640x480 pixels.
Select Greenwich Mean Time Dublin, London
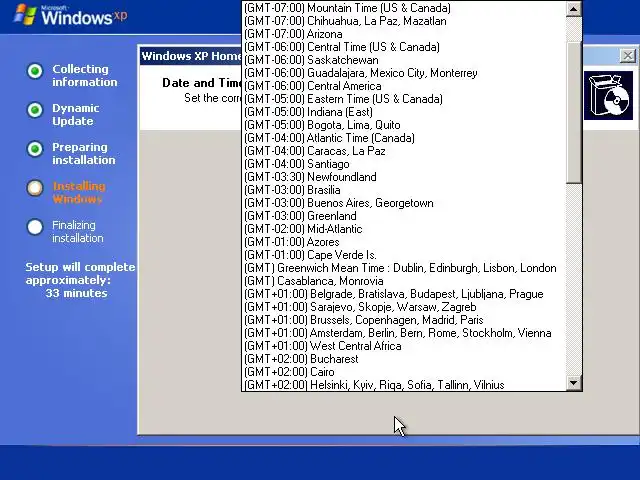point(404,268)
